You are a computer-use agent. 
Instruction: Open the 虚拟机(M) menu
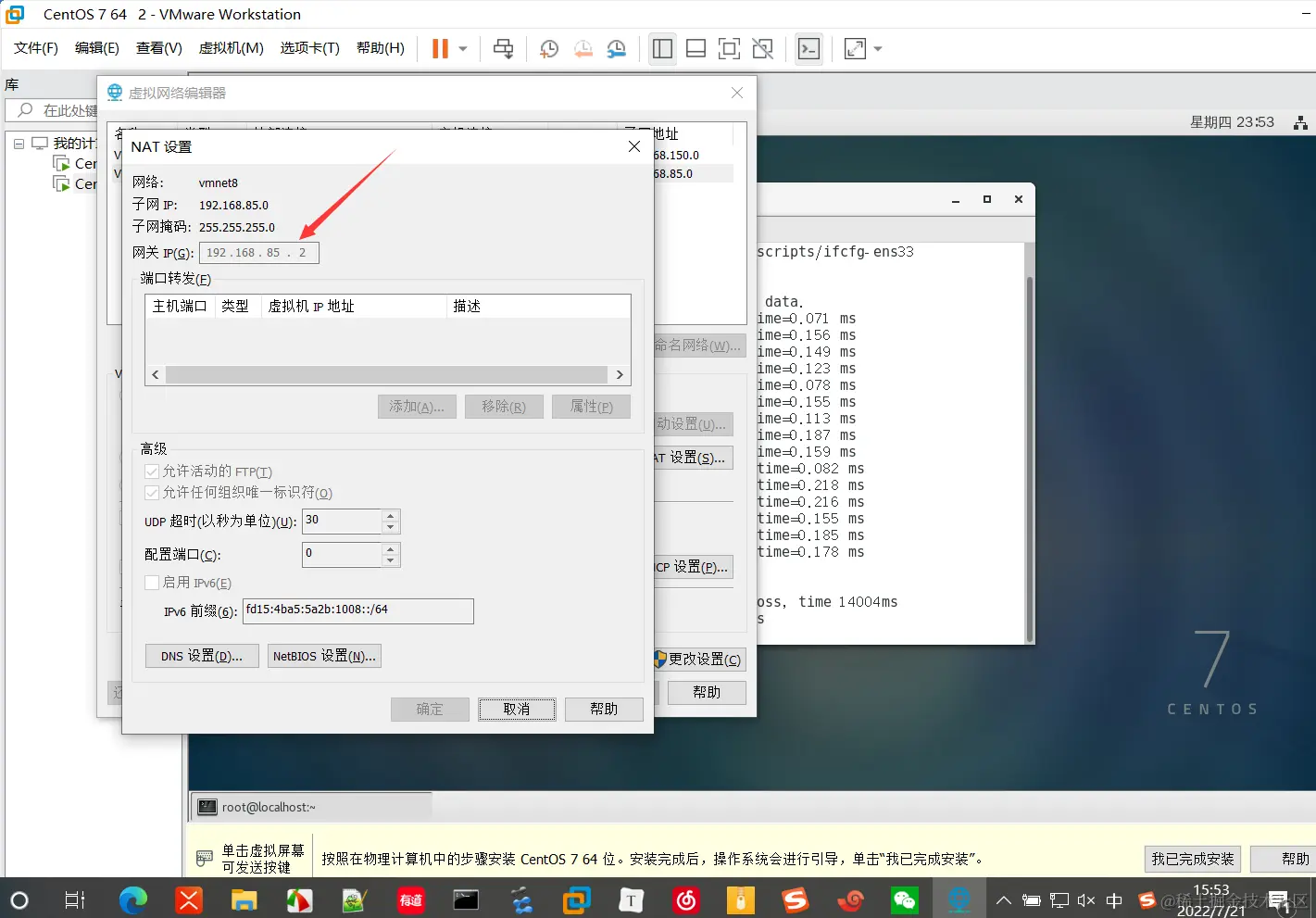231,47
